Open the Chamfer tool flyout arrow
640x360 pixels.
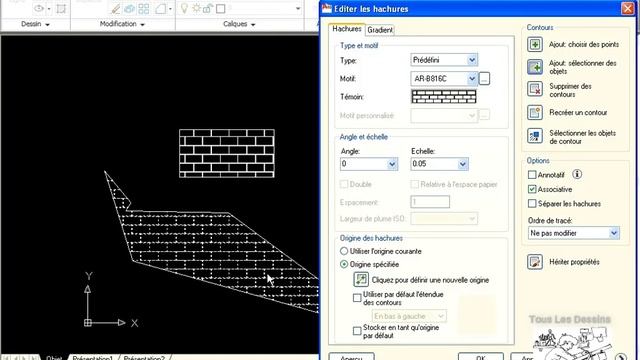pyautogui.click(x=170, y=9)
